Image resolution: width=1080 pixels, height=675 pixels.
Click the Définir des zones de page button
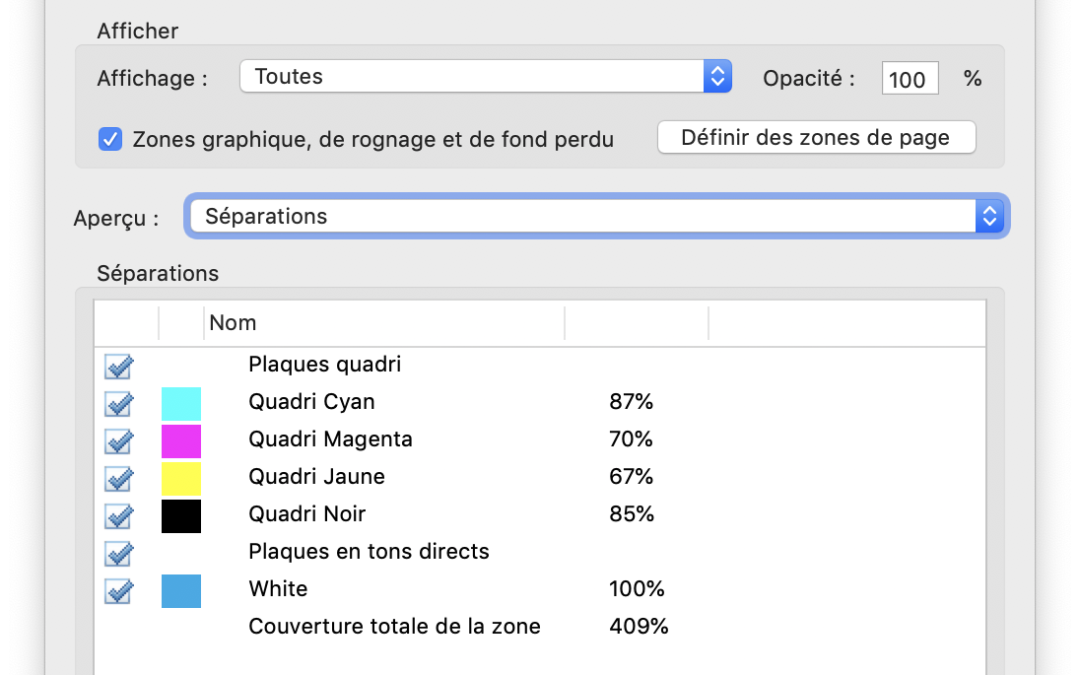coord(815,138)
